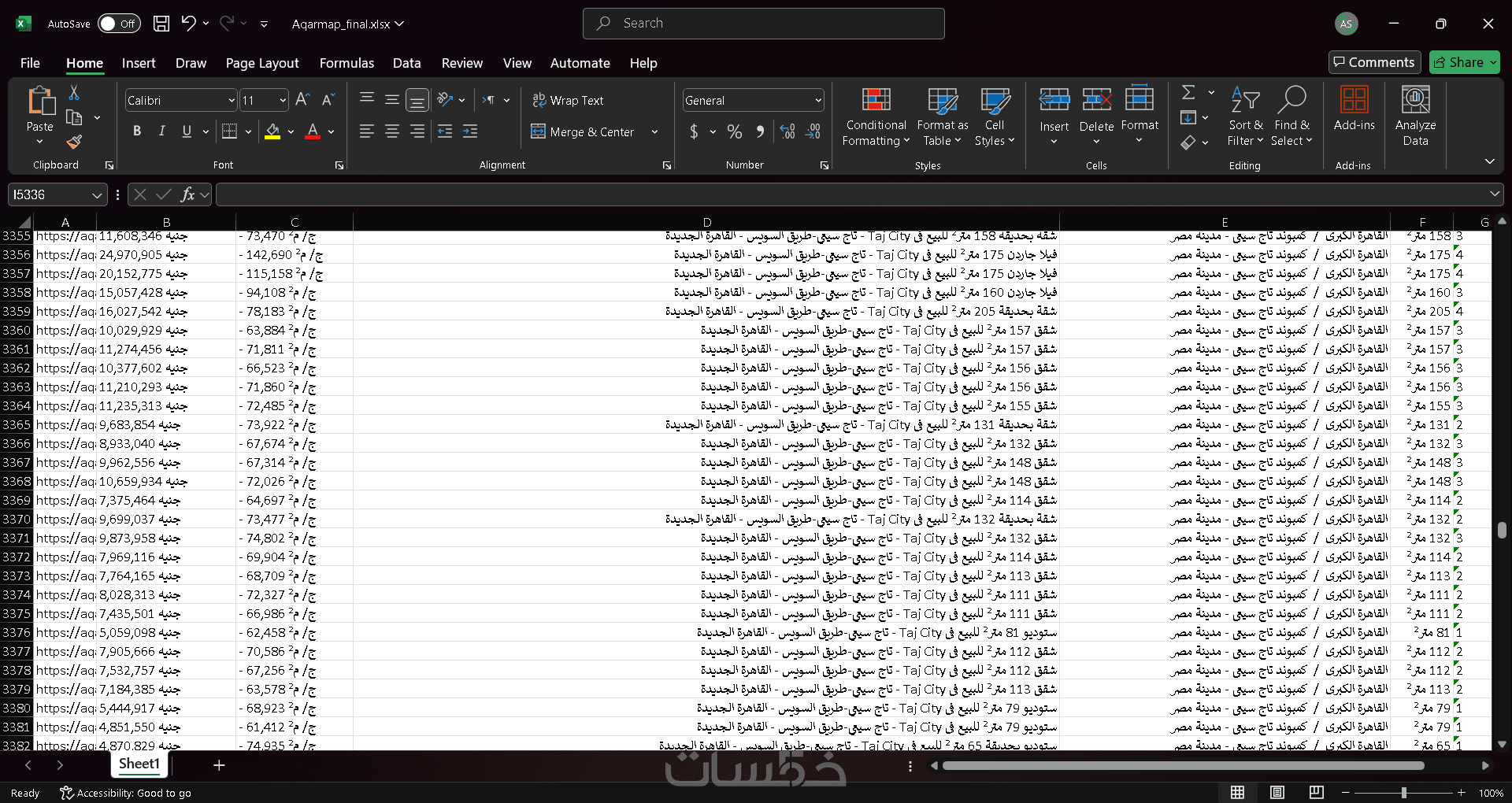Toggle Center horizontal alignment
Viewport: 1512px width, 803px height.
(x=392, y=131)
